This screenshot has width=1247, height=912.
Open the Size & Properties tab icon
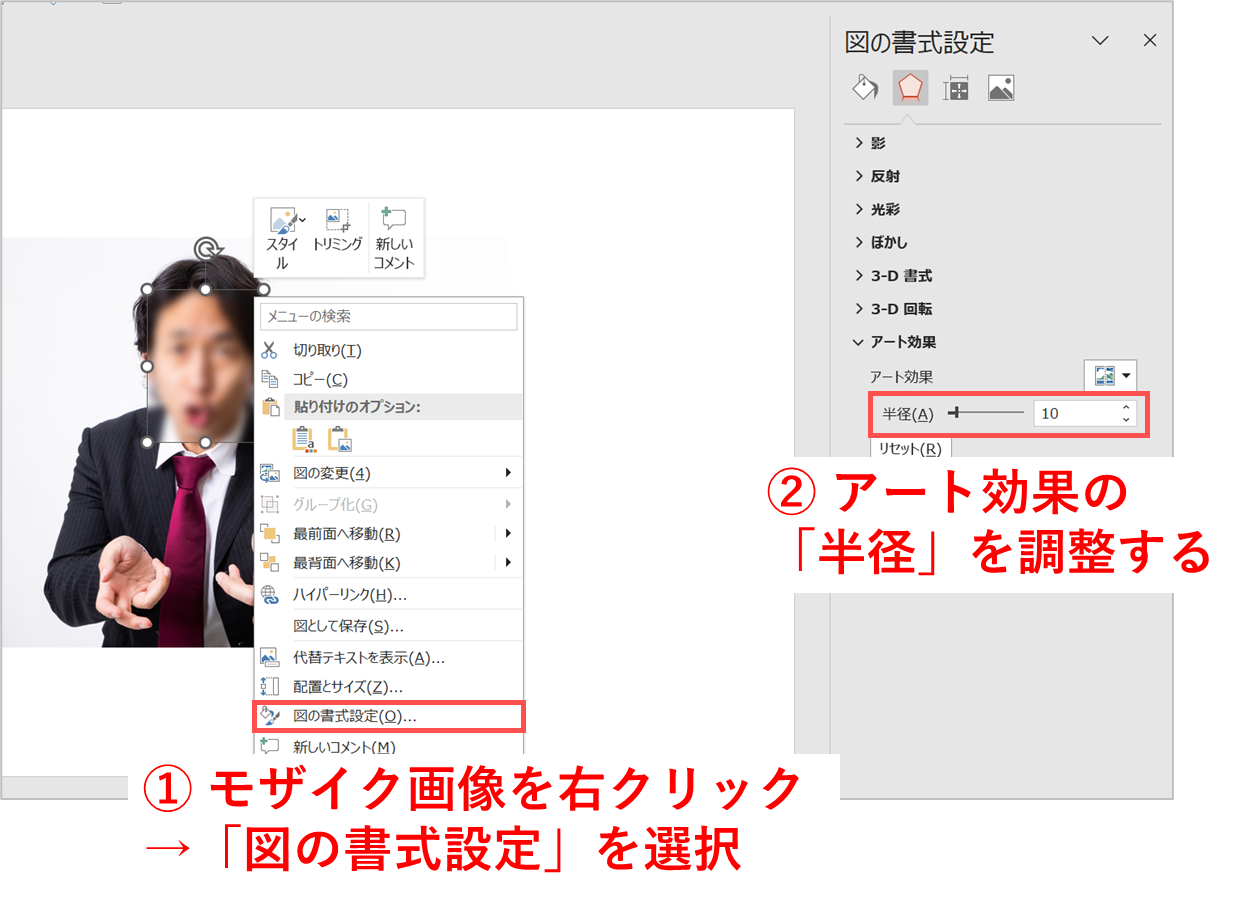pos(956,88)
